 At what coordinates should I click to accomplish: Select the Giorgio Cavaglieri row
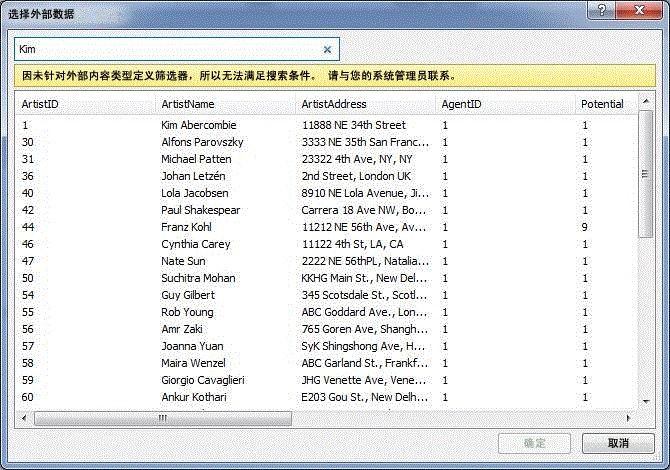point(327,380)
